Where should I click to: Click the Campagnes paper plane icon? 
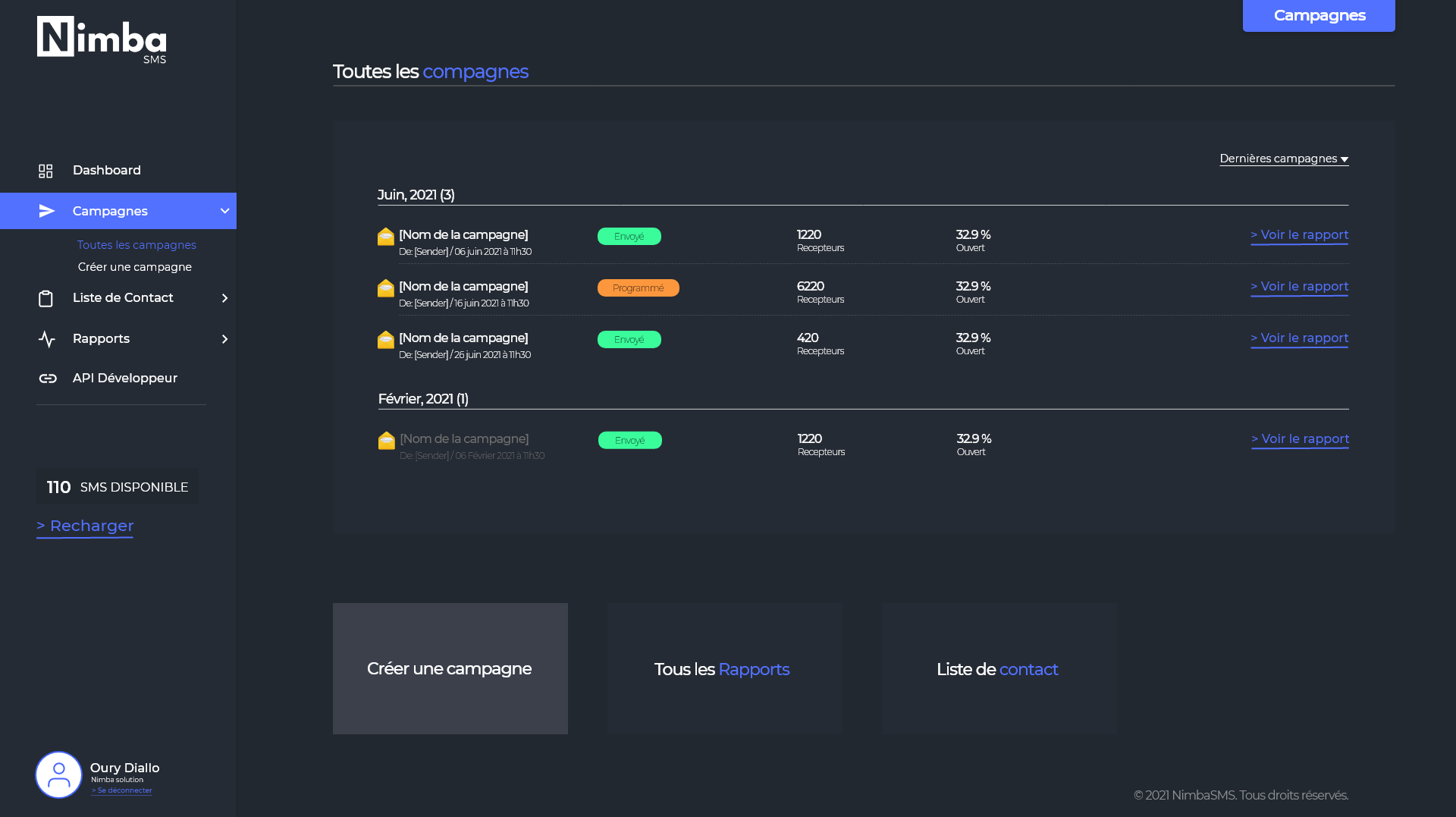click(x=47, y=211)
